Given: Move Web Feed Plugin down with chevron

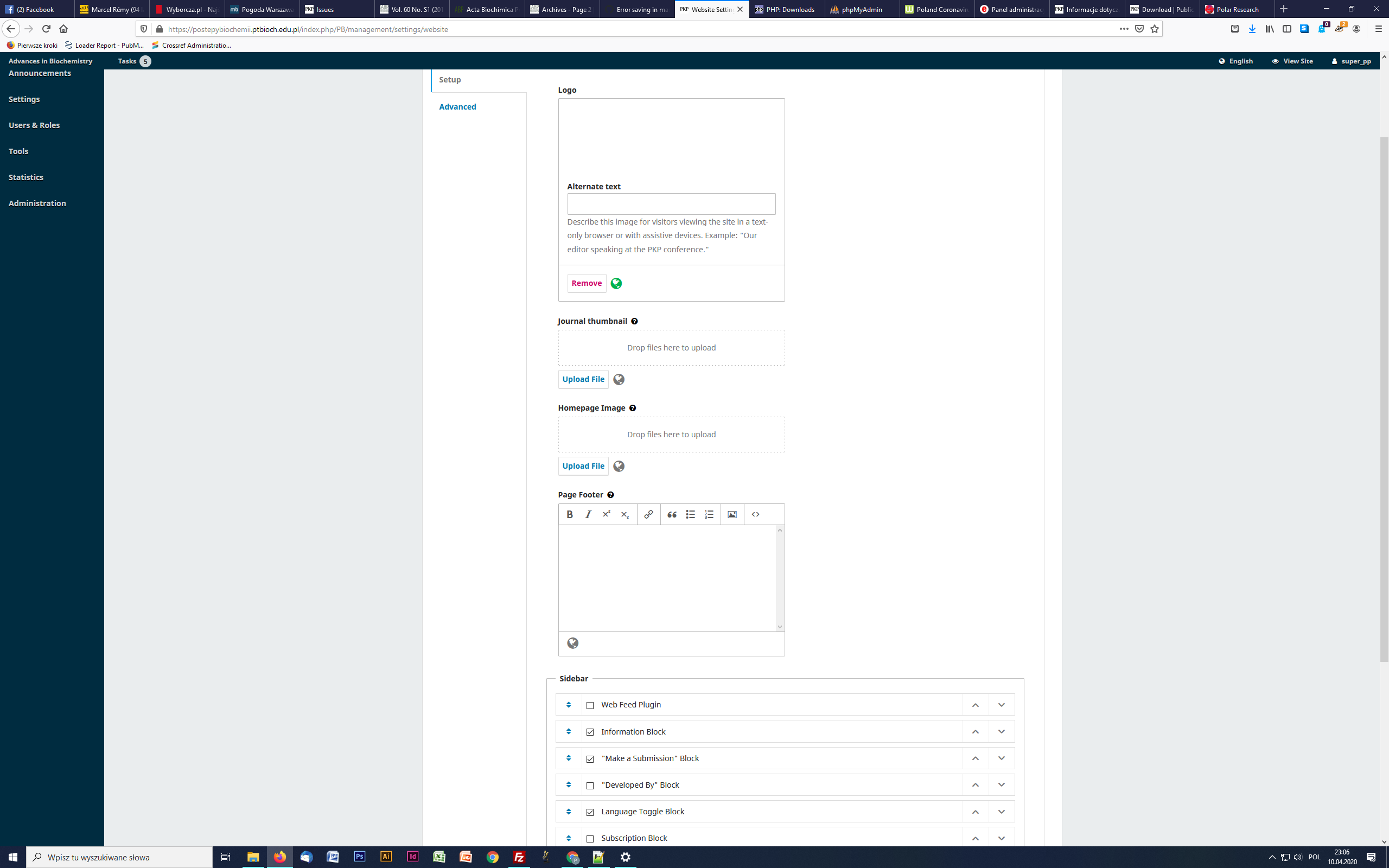Looking at the screenshot, I should point(1002,705).
